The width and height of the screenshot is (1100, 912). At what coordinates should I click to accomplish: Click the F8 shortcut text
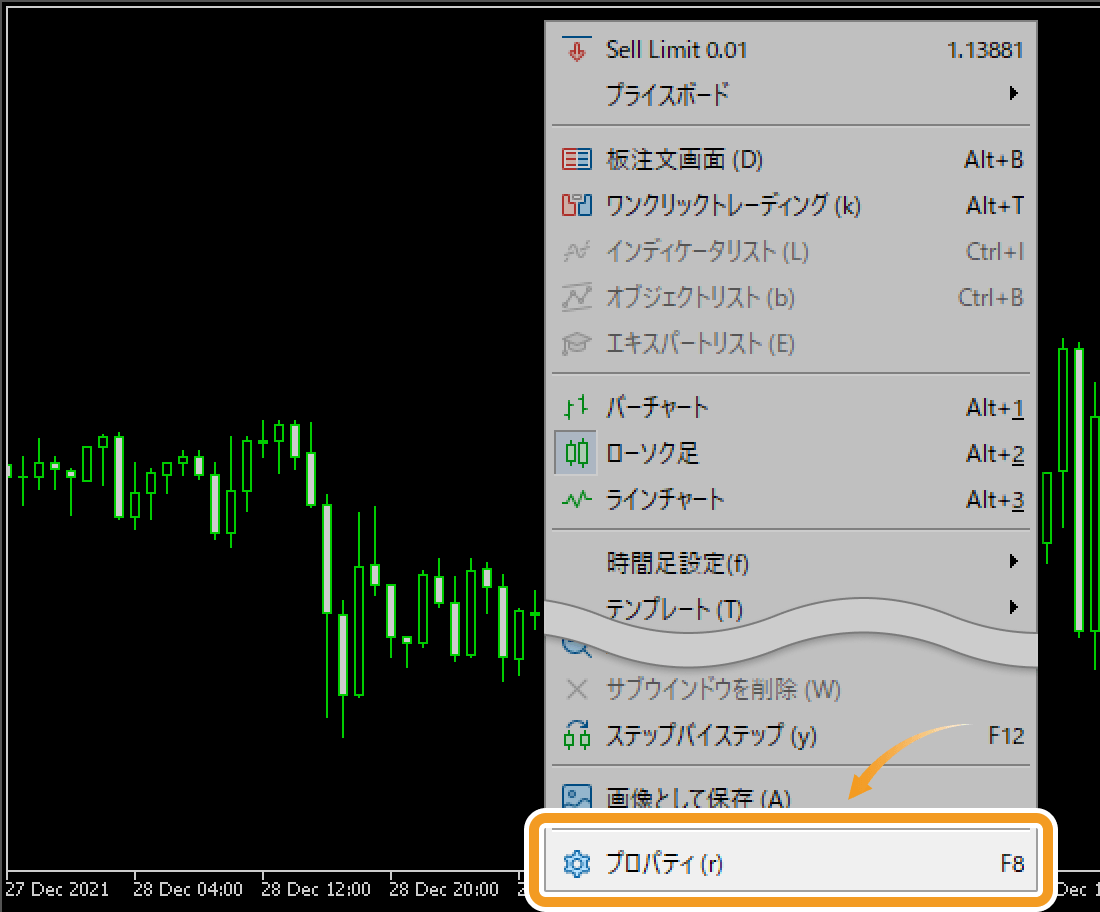(1012, 864)
